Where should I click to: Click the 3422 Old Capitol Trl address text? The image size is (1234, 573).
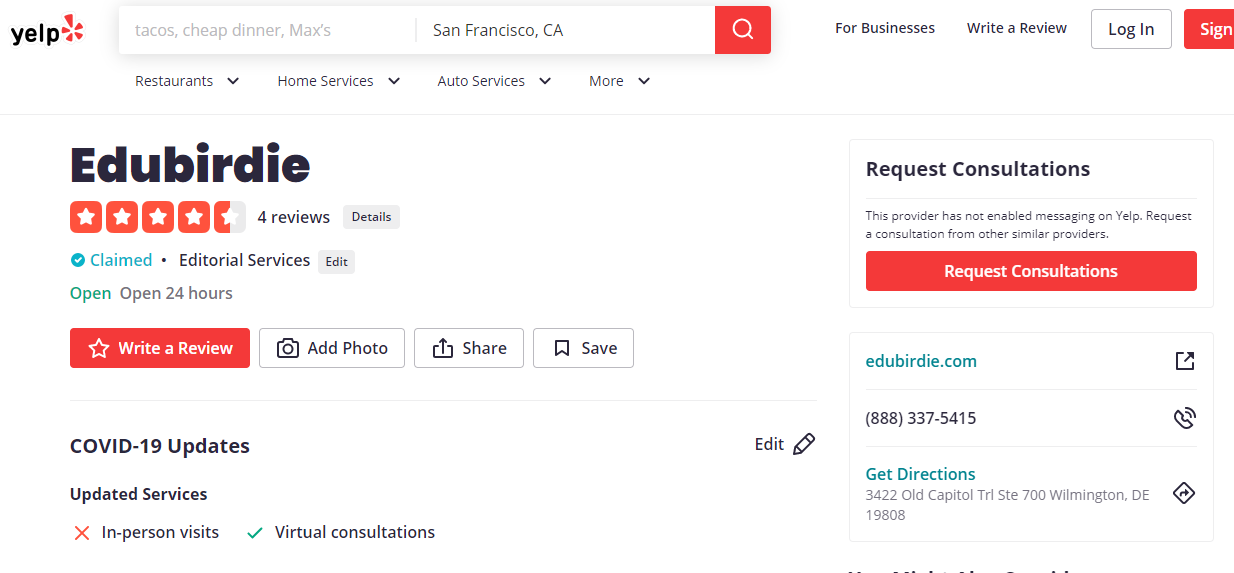(x=1007, y=505)
